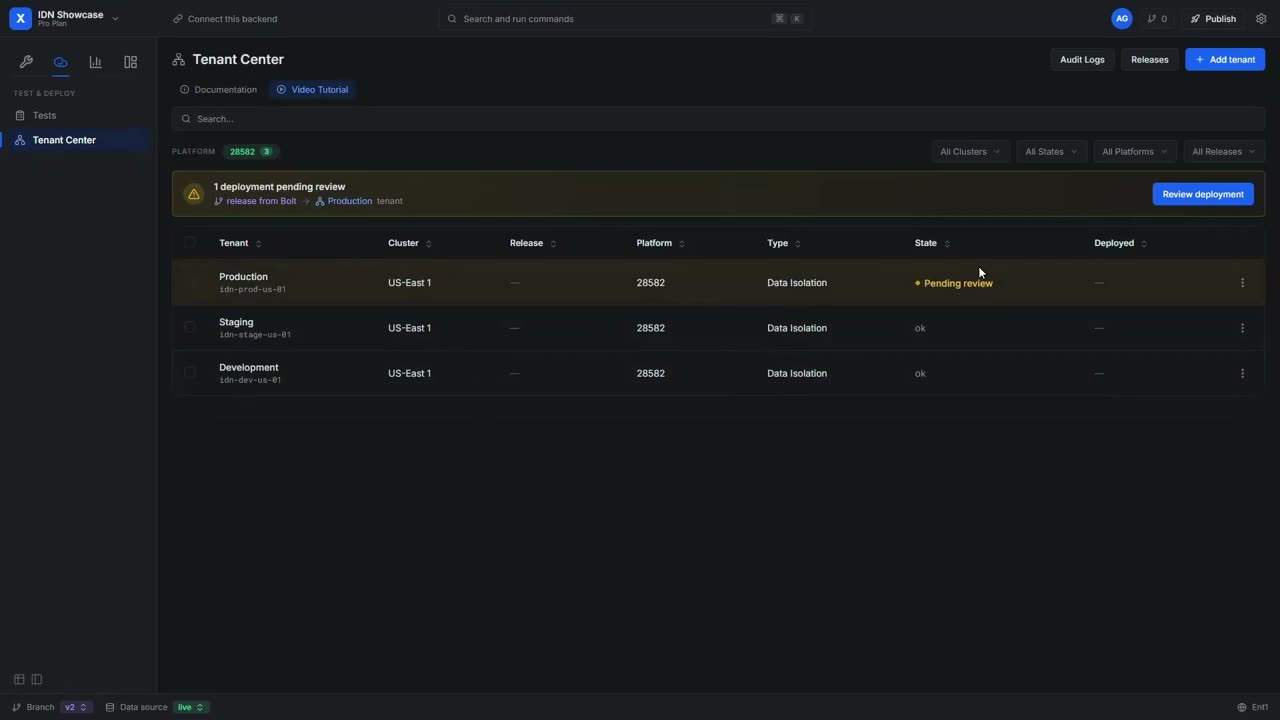Screen dimensions: 1280x720
Task: Open the Documentation tab
Action: [219, 90]
